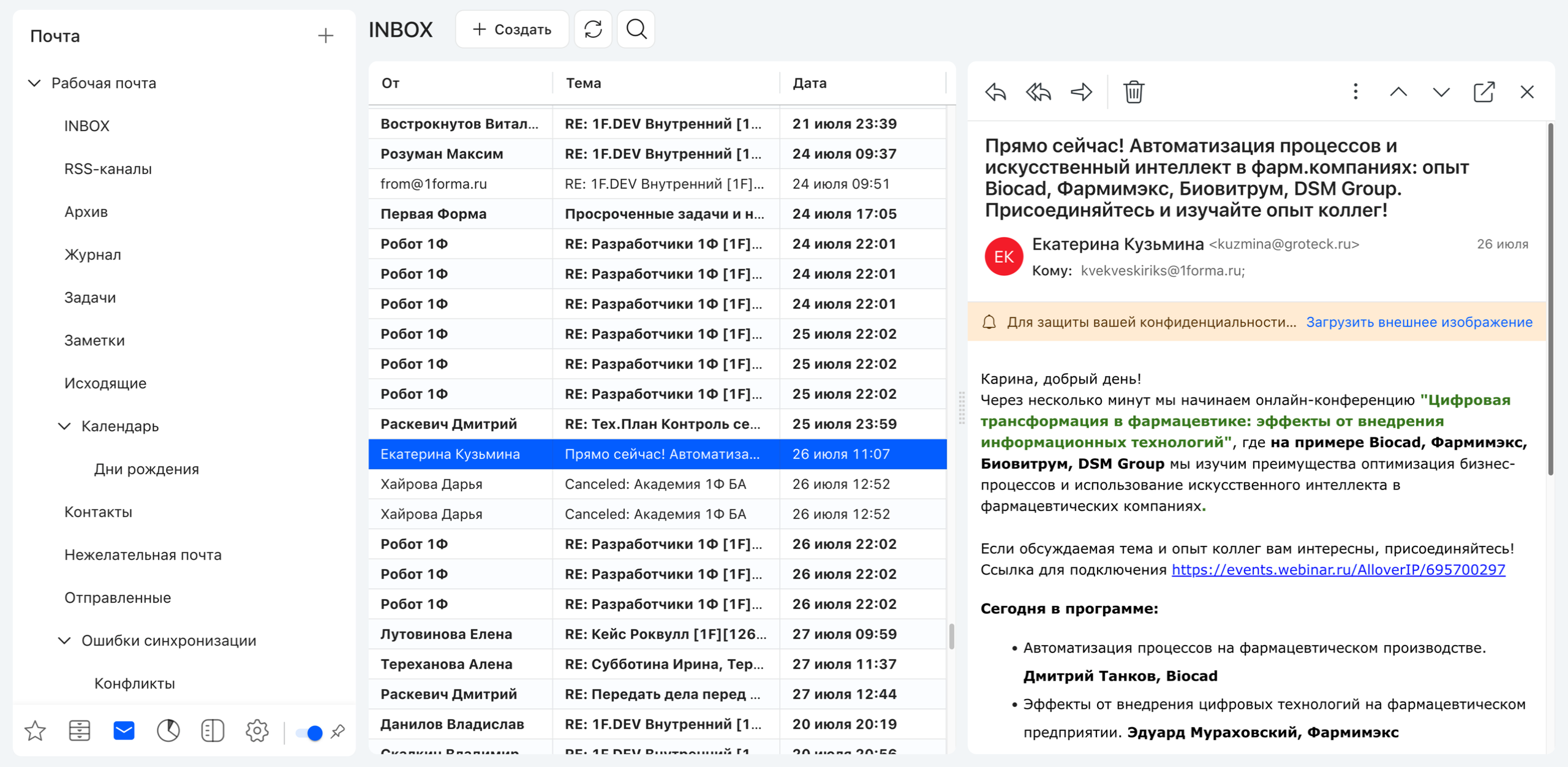1568x767 pixels.
Task: Open the split panel layout icon
Action: (x=213, y=731)
